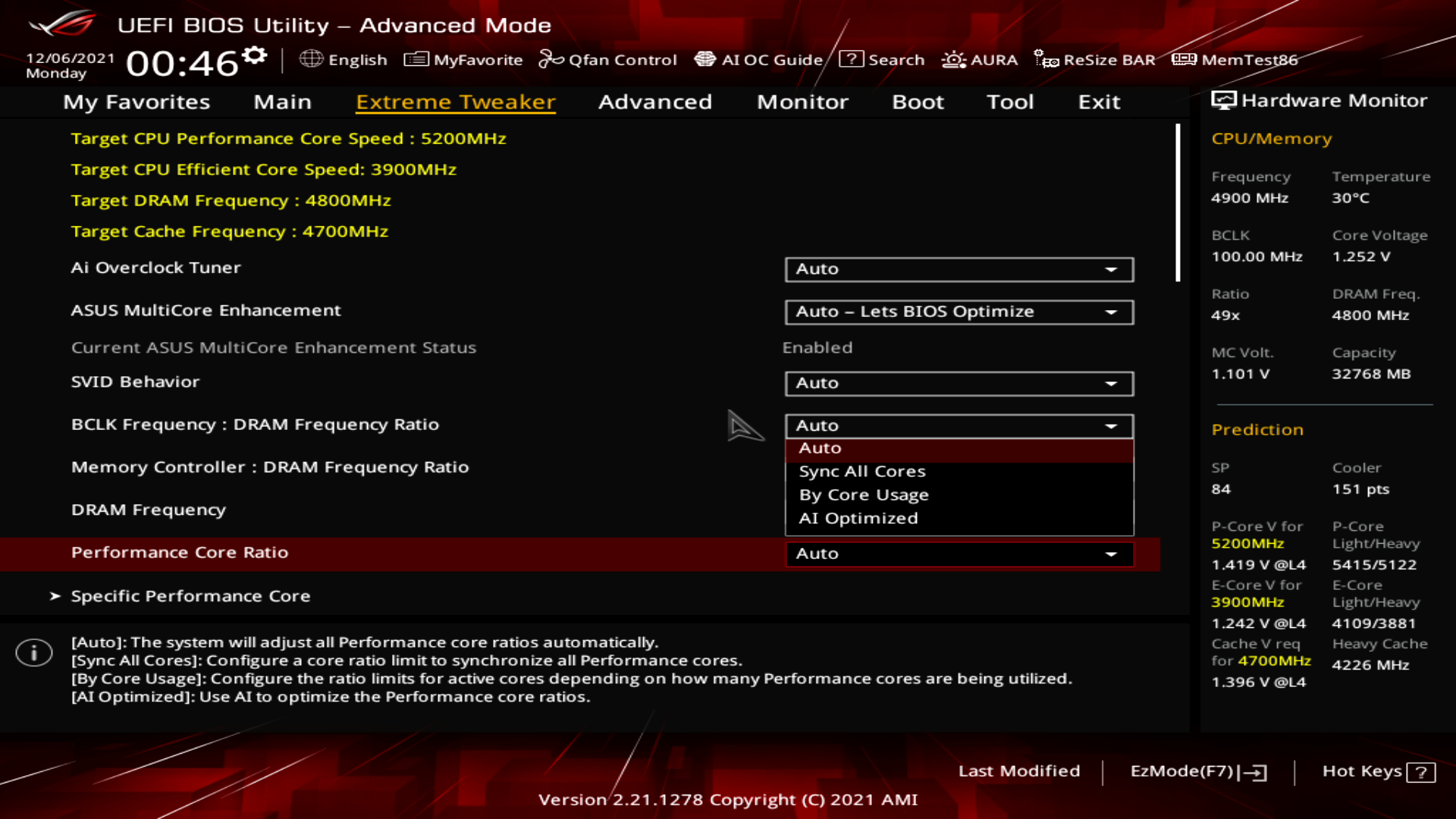Select Sync All Cores option
The image size is (1456, 819).
pyautogui.click(x=862, y=472)
